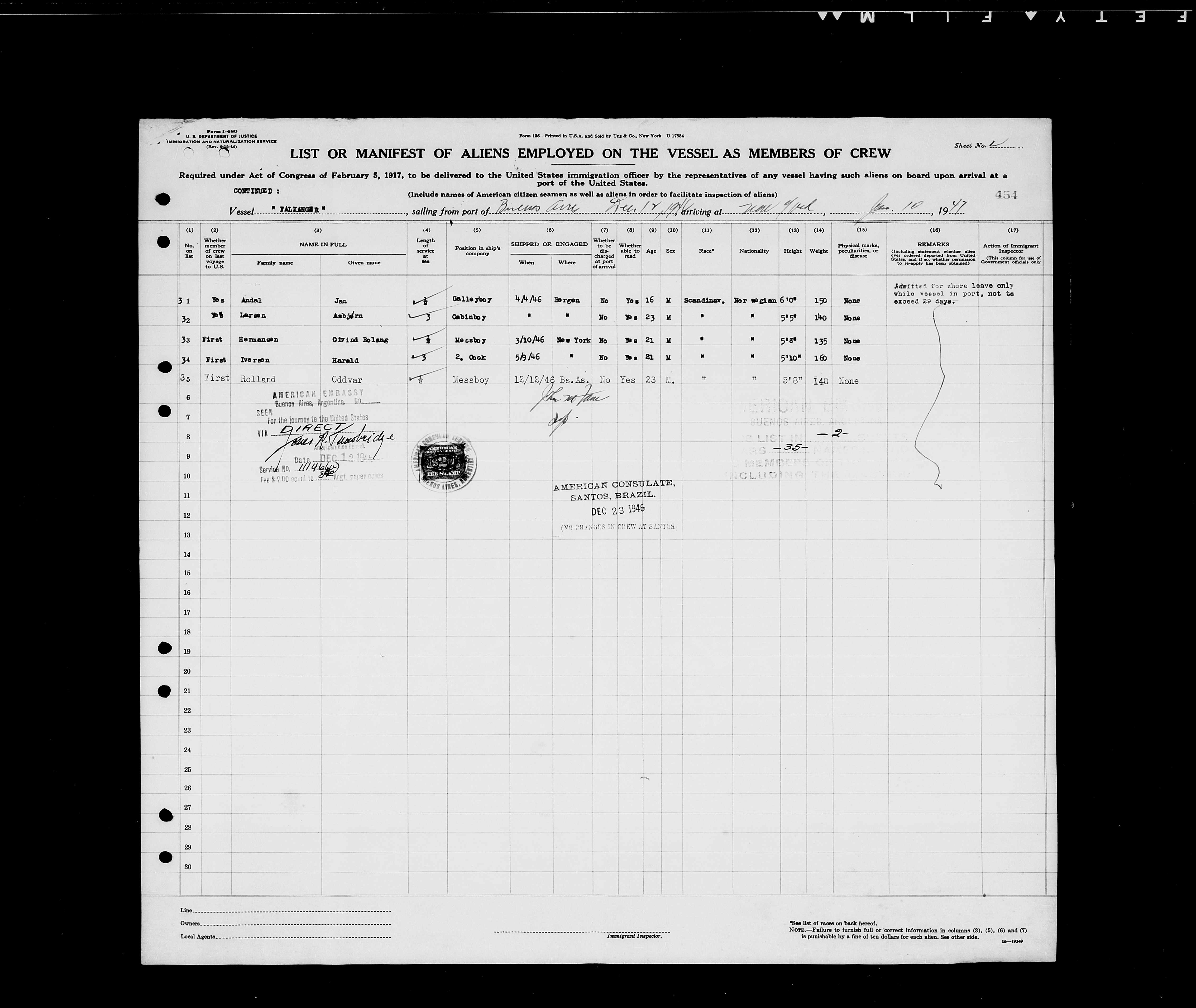Click 'Form I-480' in the corner
Image resolution: width=1196 pixels, height=1008 pixels.
222,131
